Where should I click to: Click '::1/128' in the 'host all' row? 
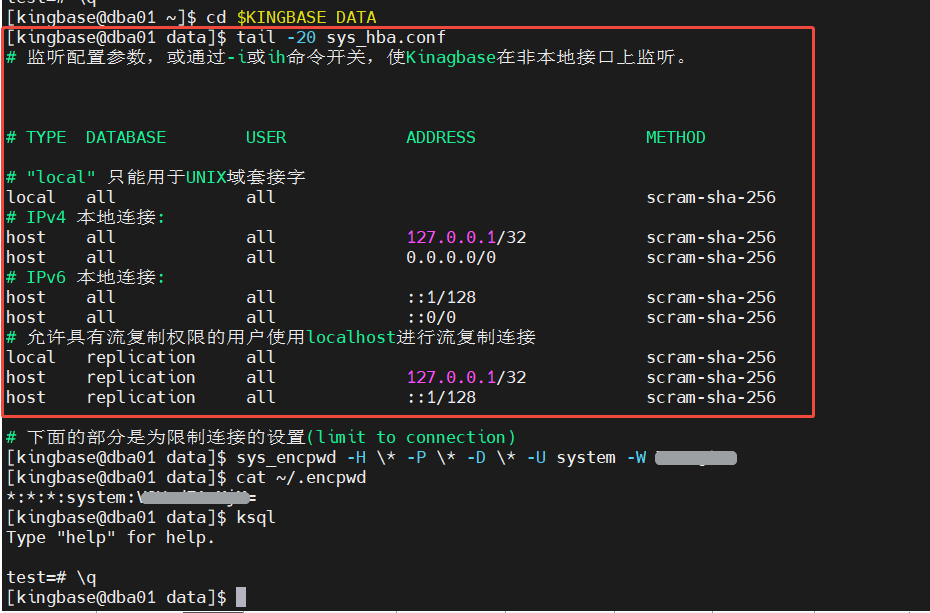(441, 297)
